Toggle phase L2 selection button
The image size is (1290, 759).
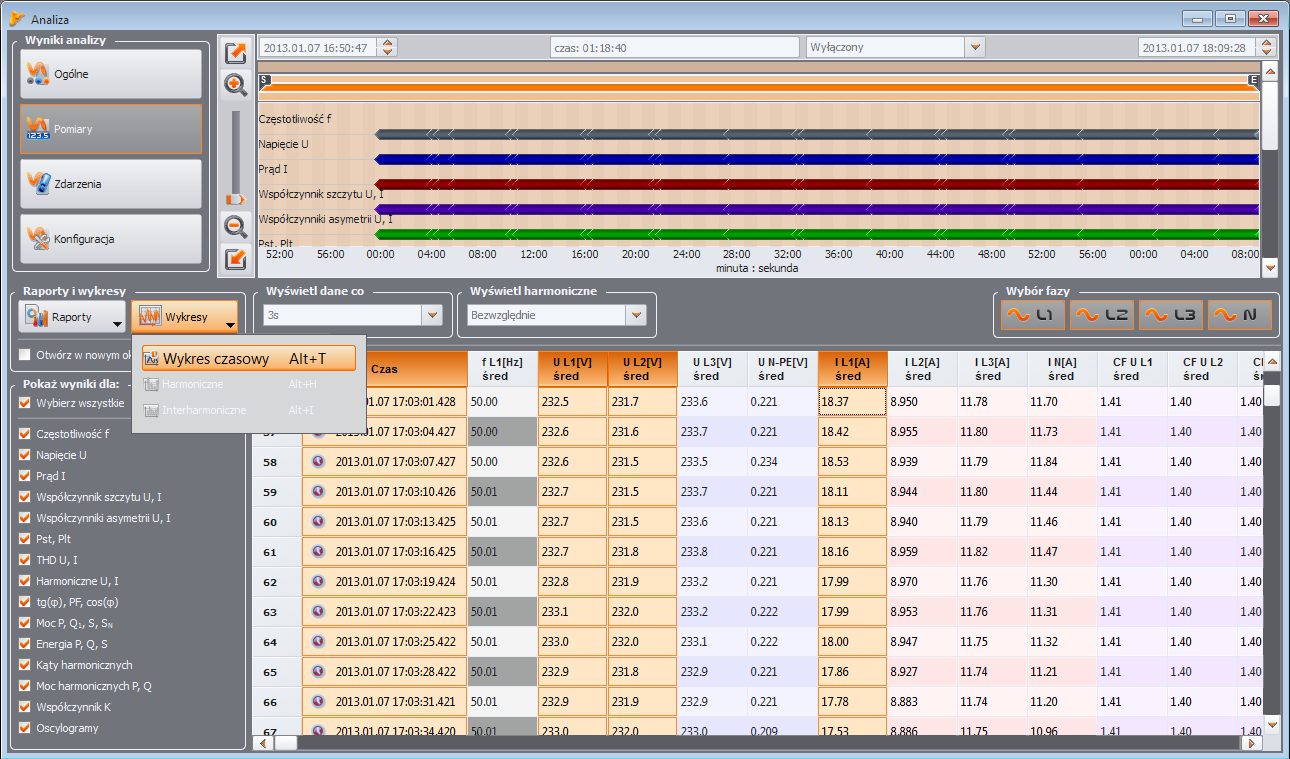1102,315
